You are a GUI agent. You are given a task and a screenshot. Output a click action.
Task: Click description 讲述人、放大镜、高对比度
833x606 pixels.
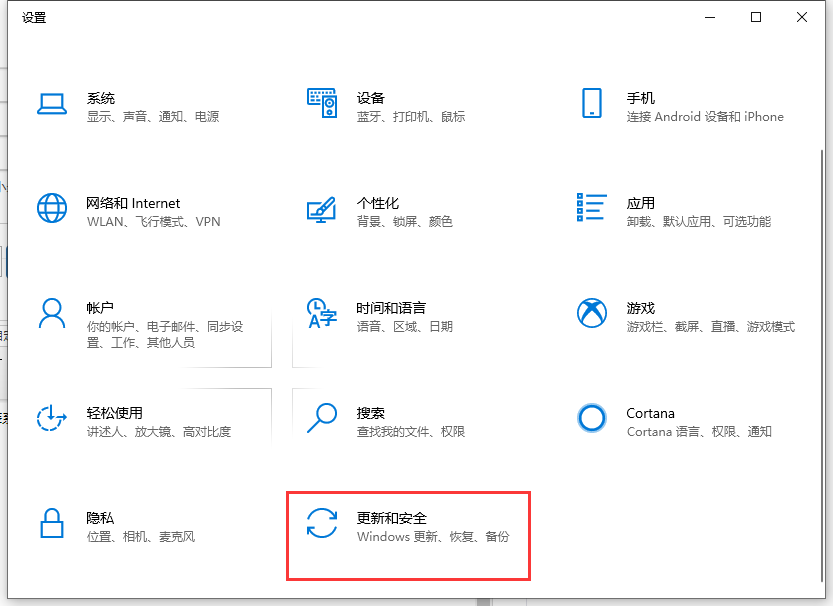pos(159,432)
